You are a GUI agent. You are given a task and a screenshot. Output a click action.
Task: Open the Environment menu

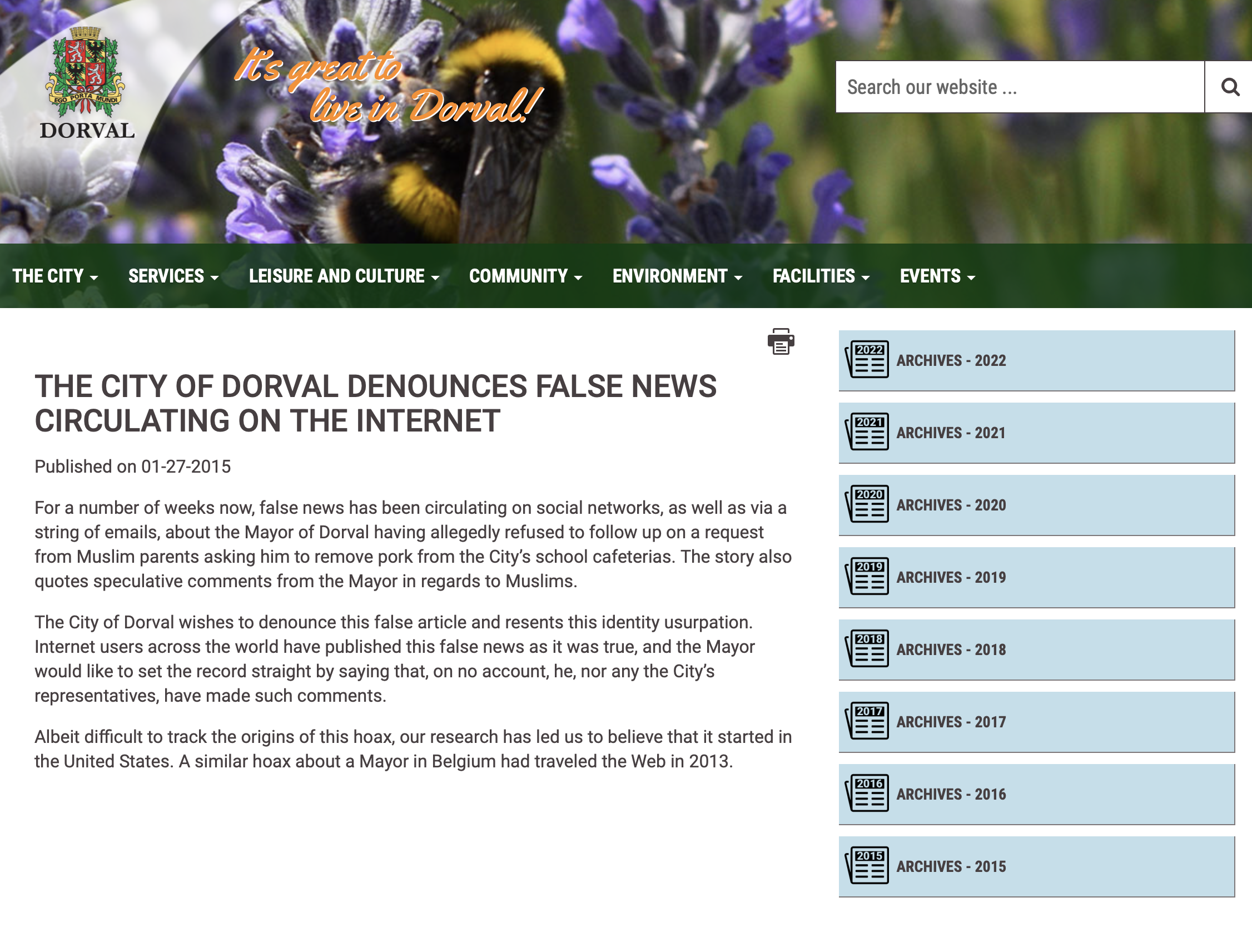678,276
